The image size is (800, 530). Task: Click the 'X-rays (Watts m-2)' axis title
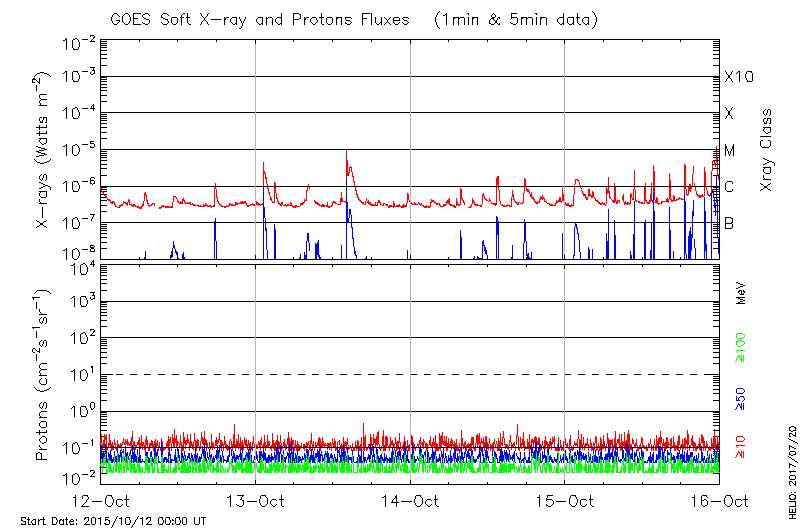tap(43, 150)
